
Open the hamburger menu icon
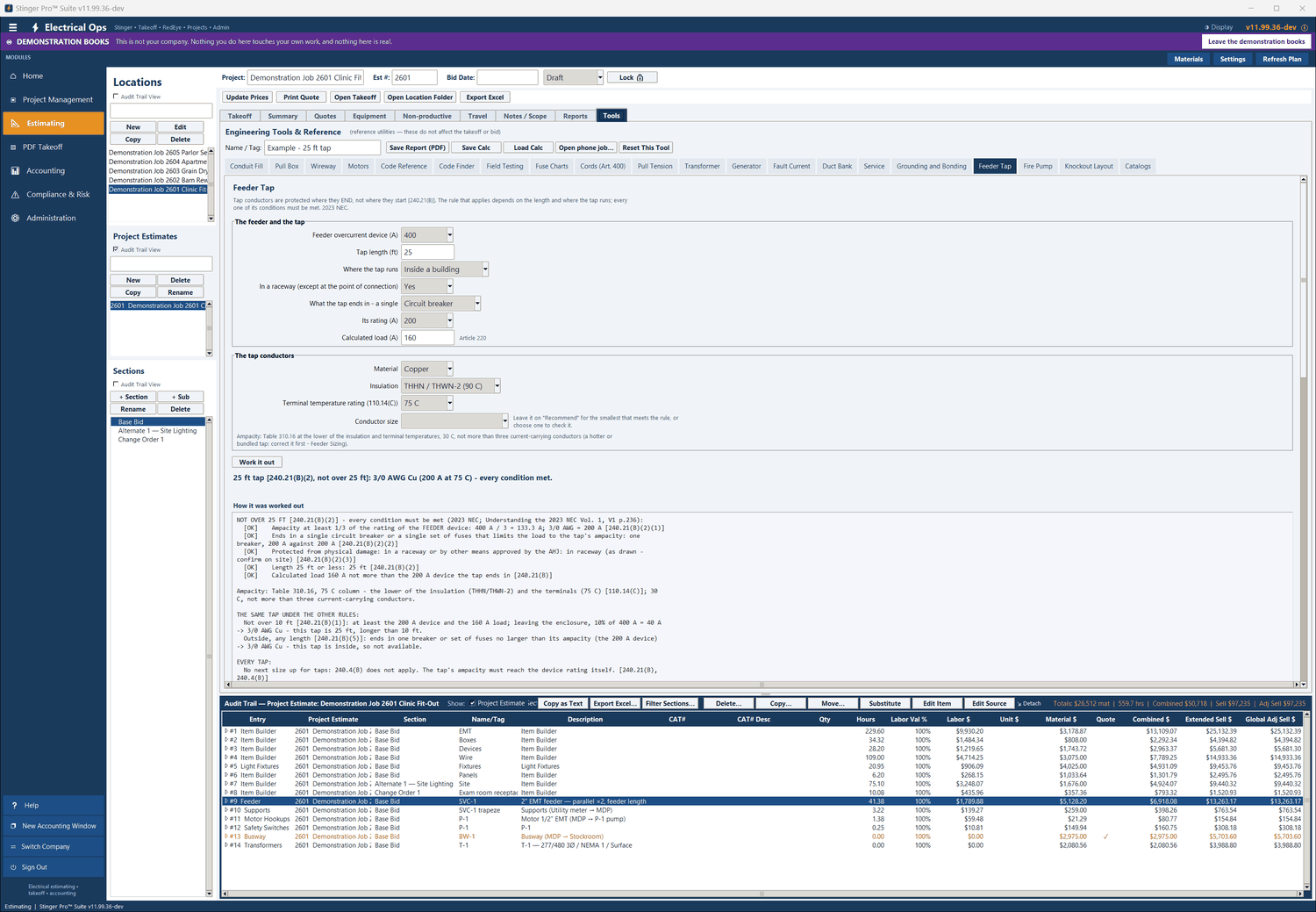(13, 27)
